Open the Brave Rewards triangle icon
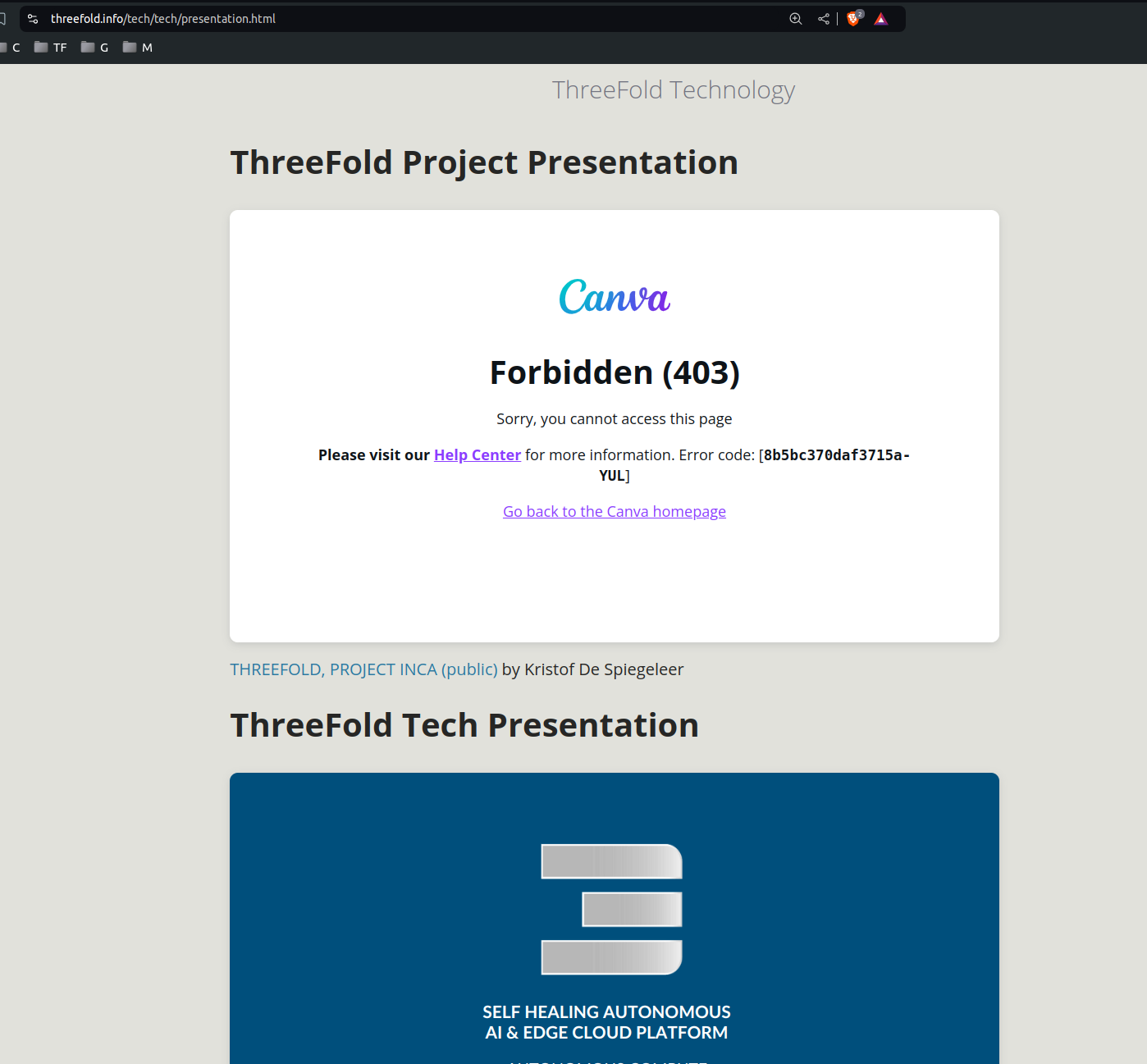The height and width of the screenshot is (1064, 1147). [880, 19]
